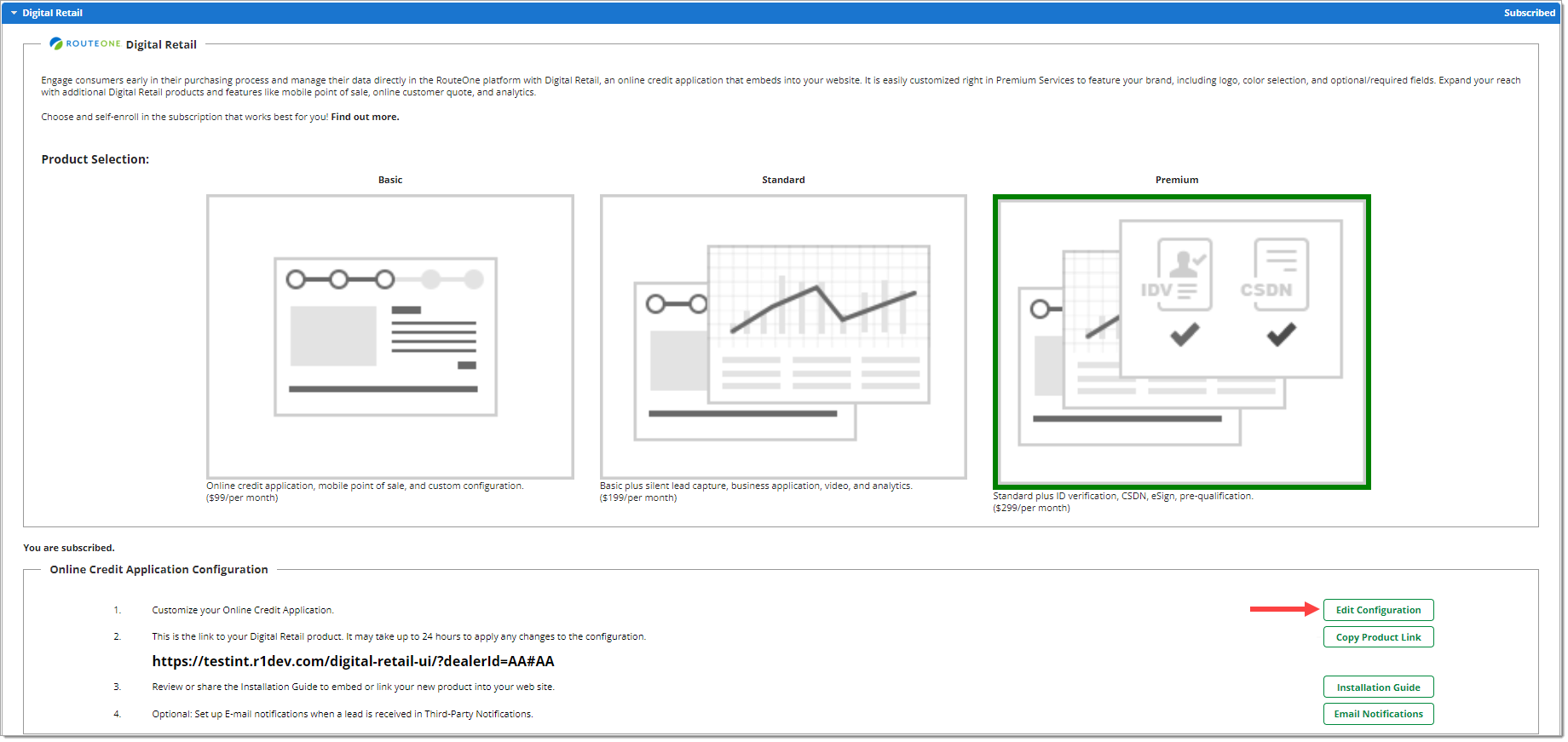Collapse the Digital Retail section arrow

(14, 13)
